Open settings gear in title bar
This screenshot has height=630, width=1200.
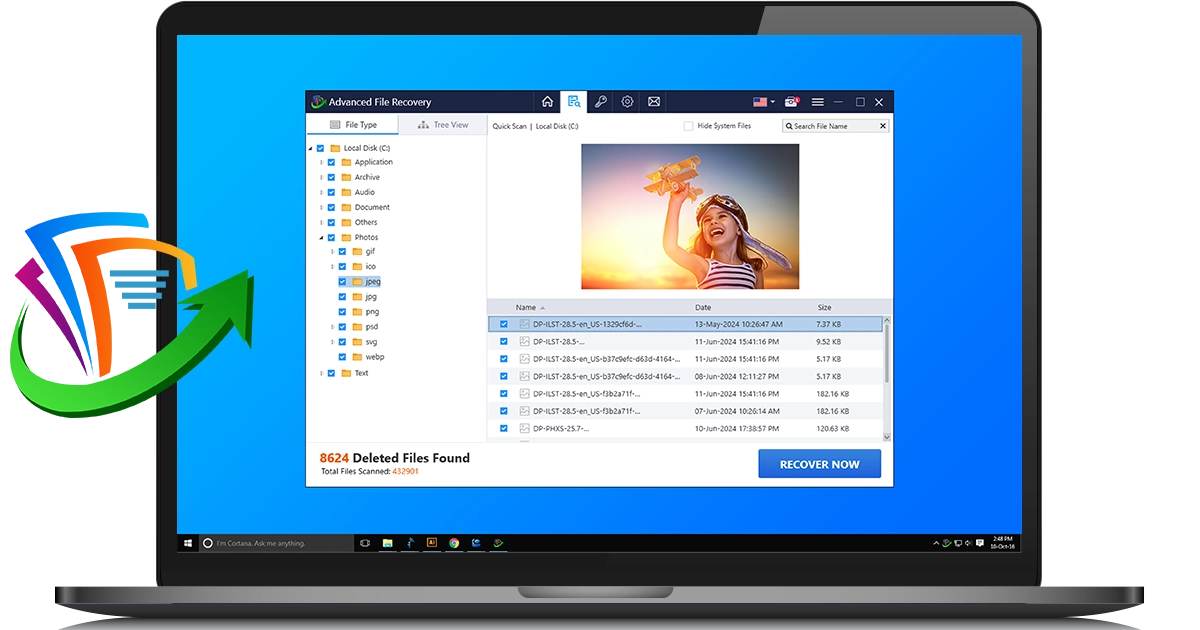coord(627,102)
